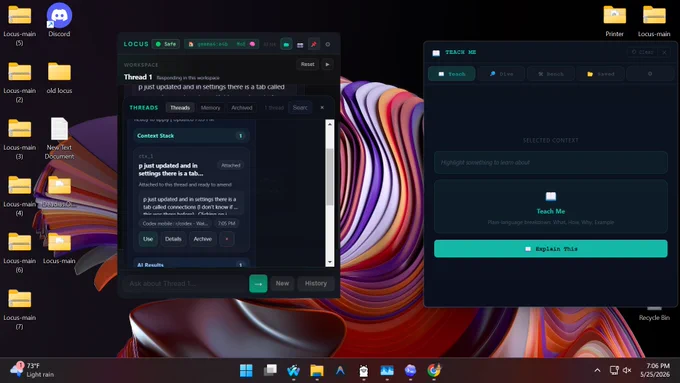680x383 pixels.
Task: Open New Text Document on desktop
Action: pos(59,138)
